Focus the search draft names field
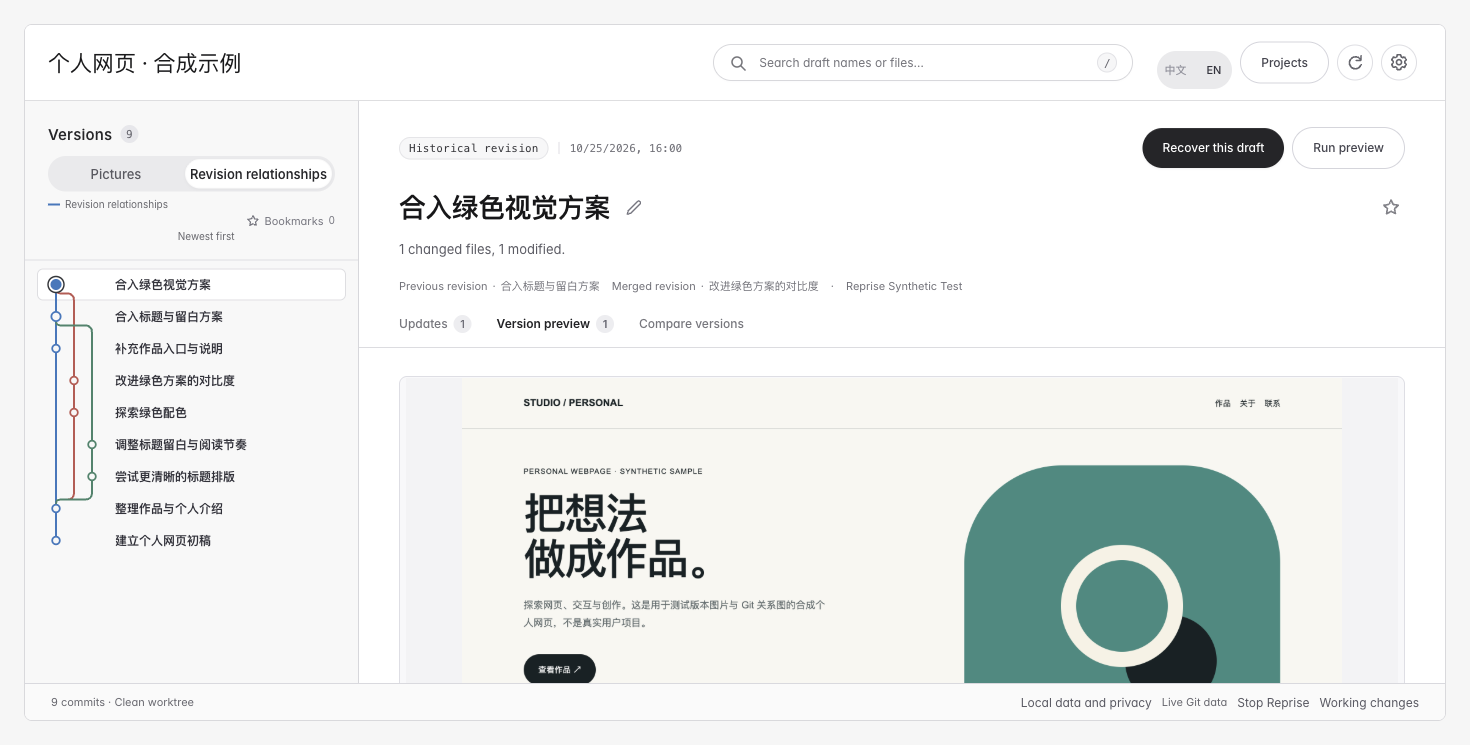The width and height of the screenshot is (1470, 745). [x=922, y=63]
